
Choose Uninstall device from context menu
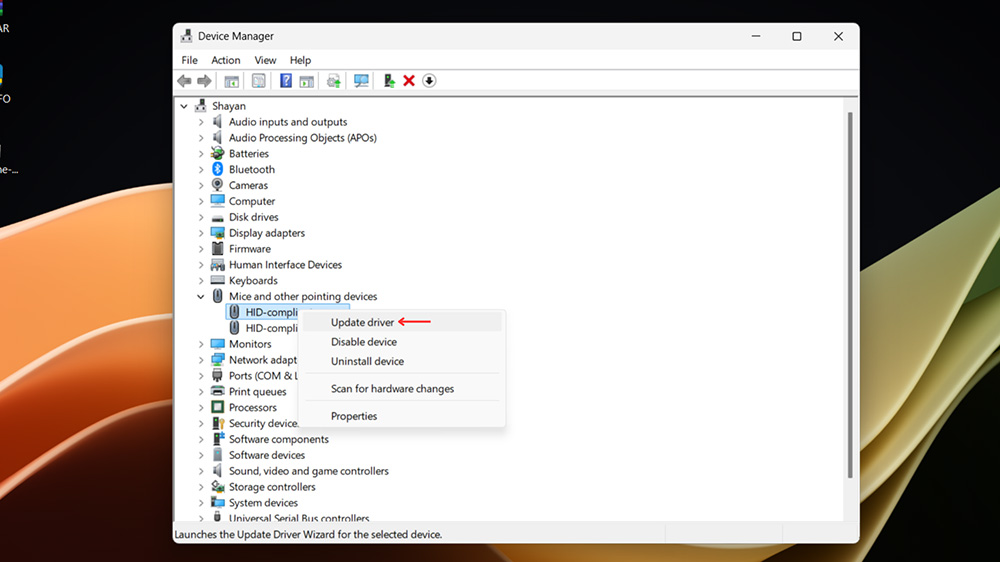click(x=402, y=361)
